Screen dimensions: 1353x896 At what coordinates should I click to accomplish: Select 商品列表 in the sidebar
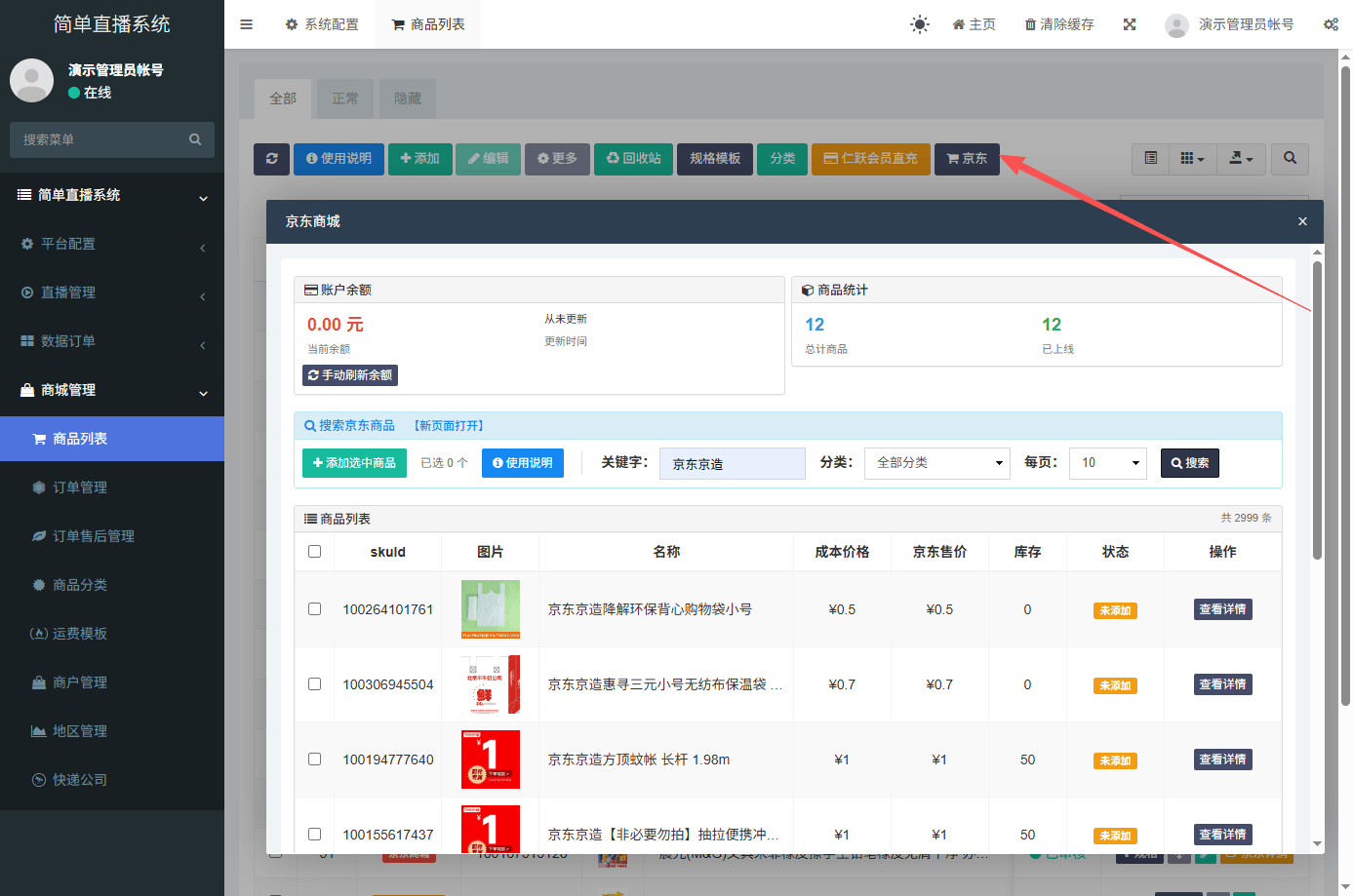(112, 439)
